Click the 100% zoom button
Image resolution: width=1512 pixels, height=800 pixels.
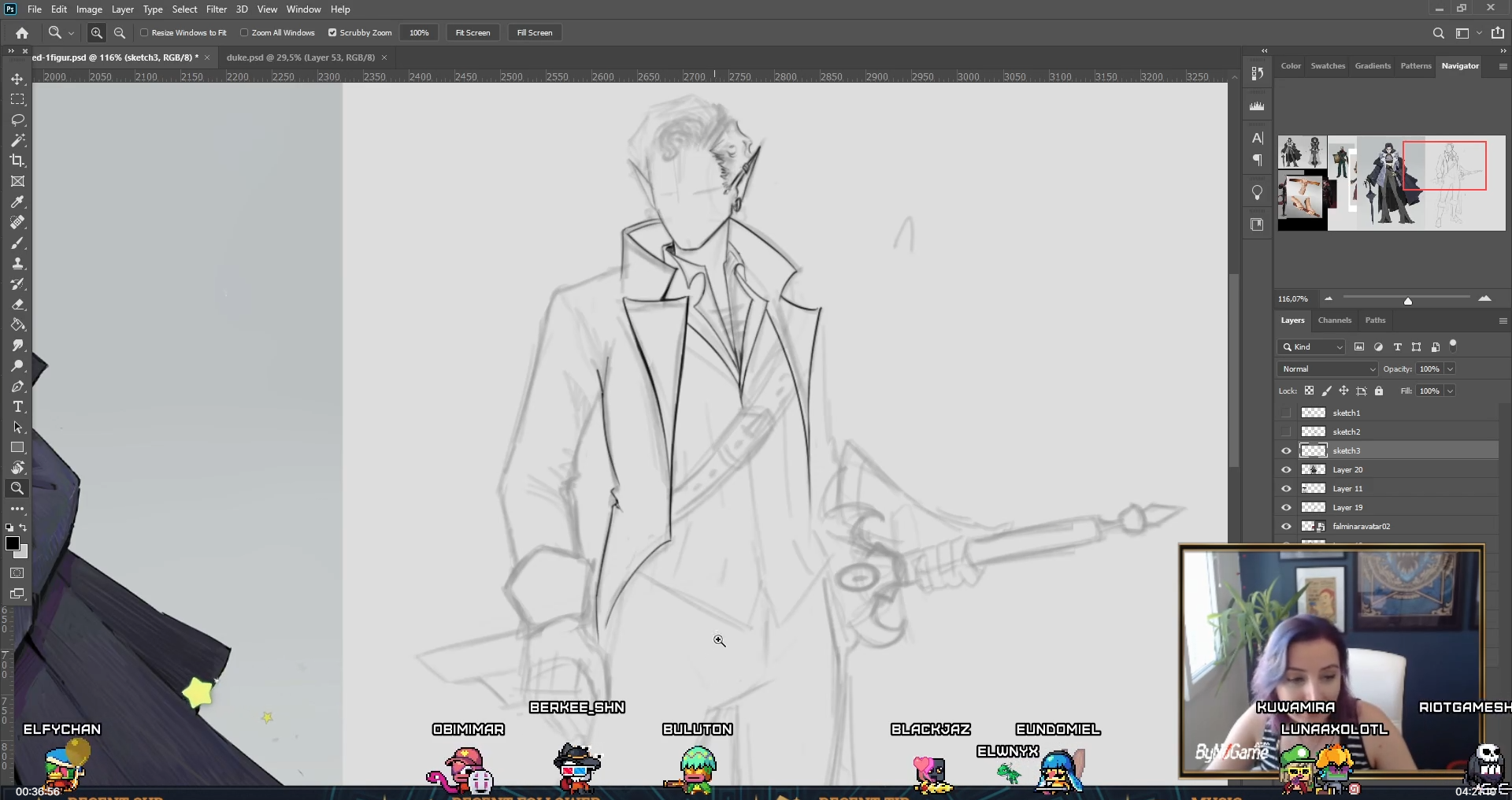(x=419, y=33)
